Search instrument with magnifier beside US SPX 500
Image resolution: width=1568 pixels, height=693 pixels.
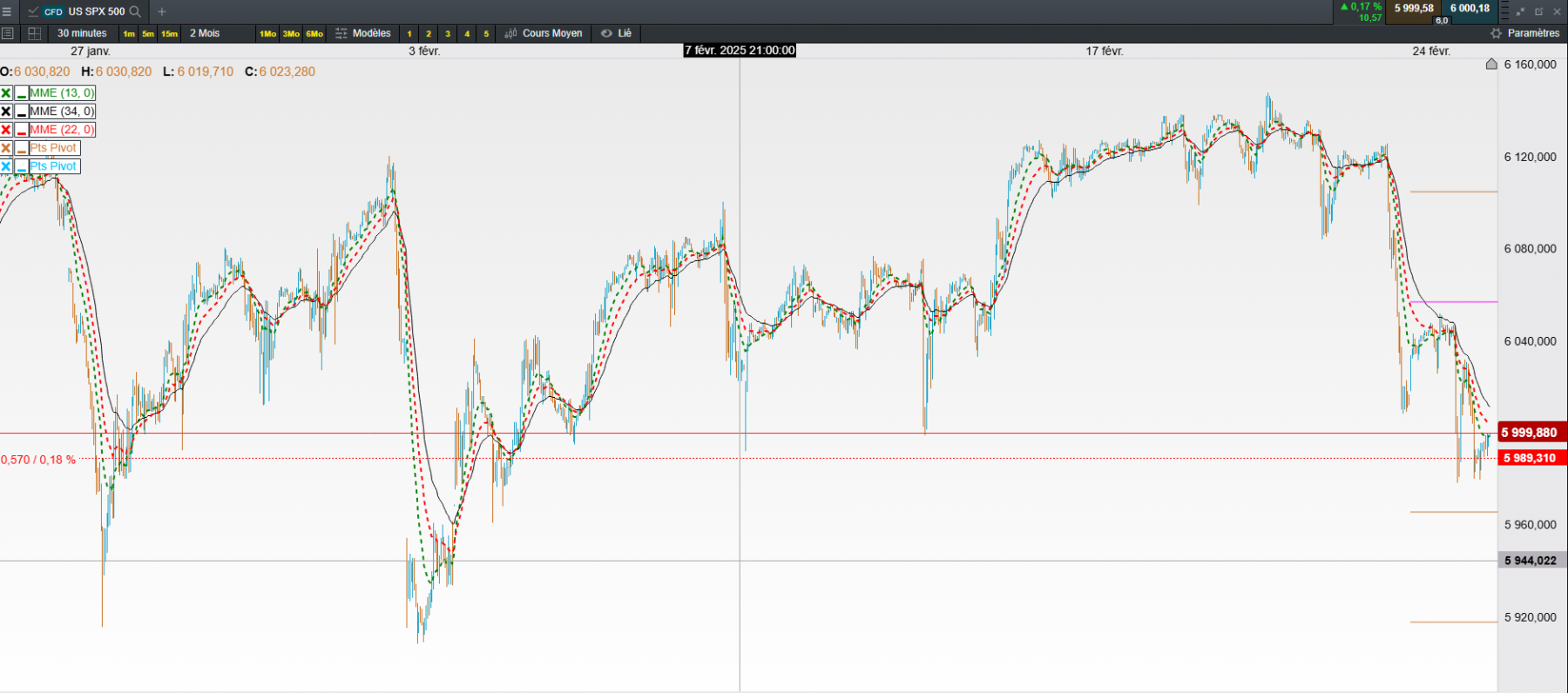(135, 11)
